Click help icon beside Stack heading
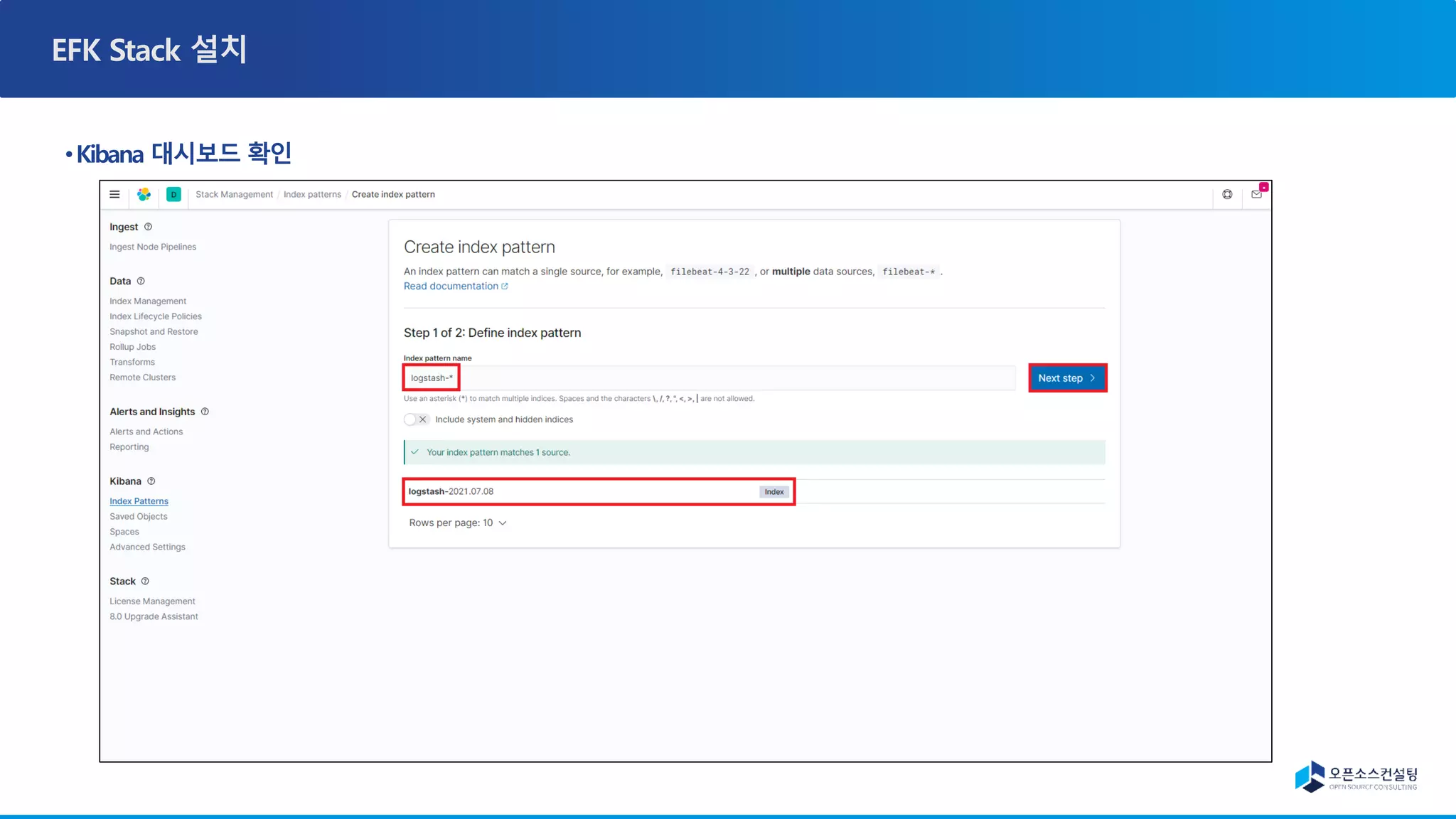Screen dimensions: 1456x819 (145, 581)
